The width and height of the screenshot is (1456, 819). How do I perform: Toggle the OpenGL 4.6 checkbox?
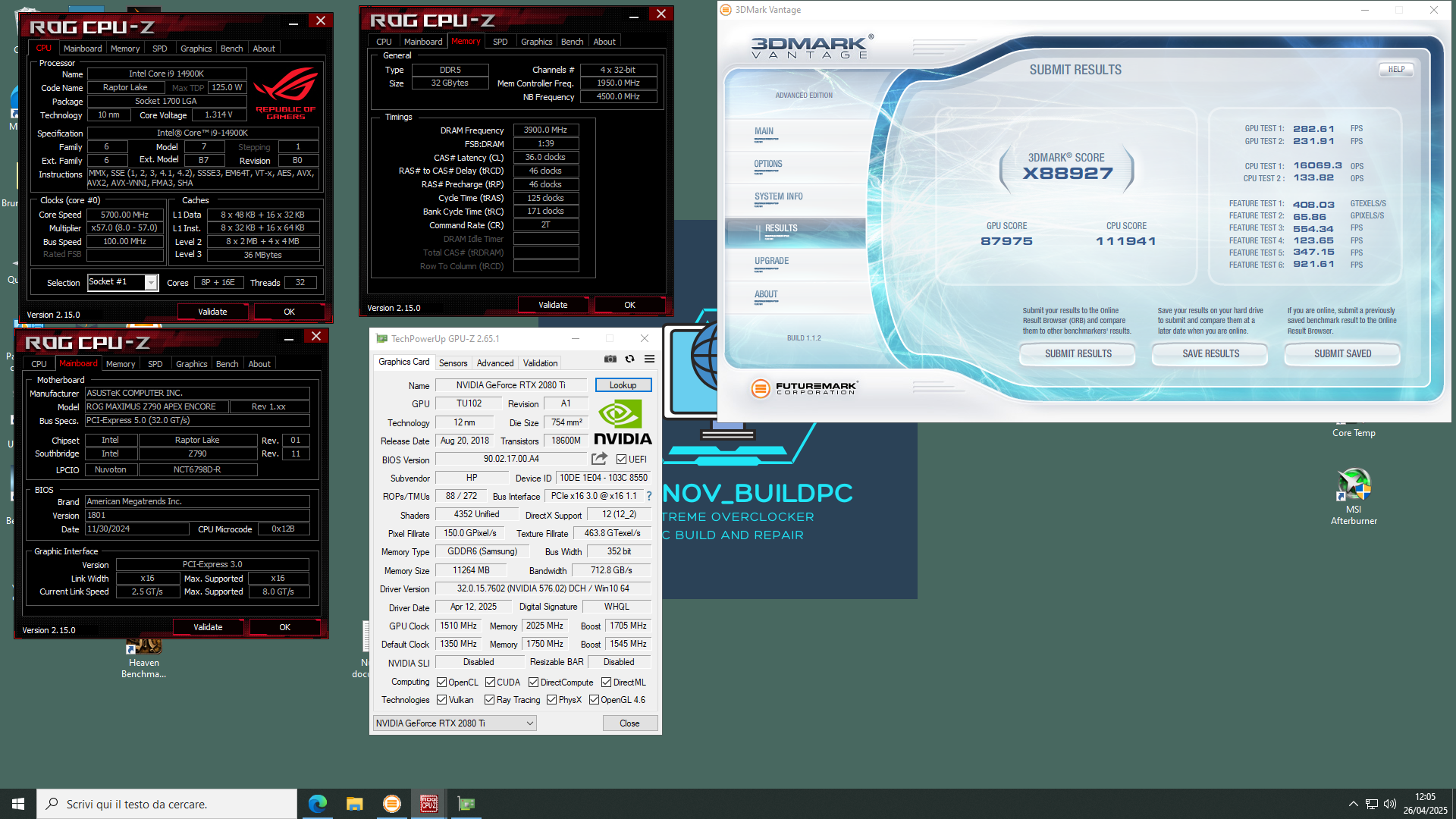point(594,699)
